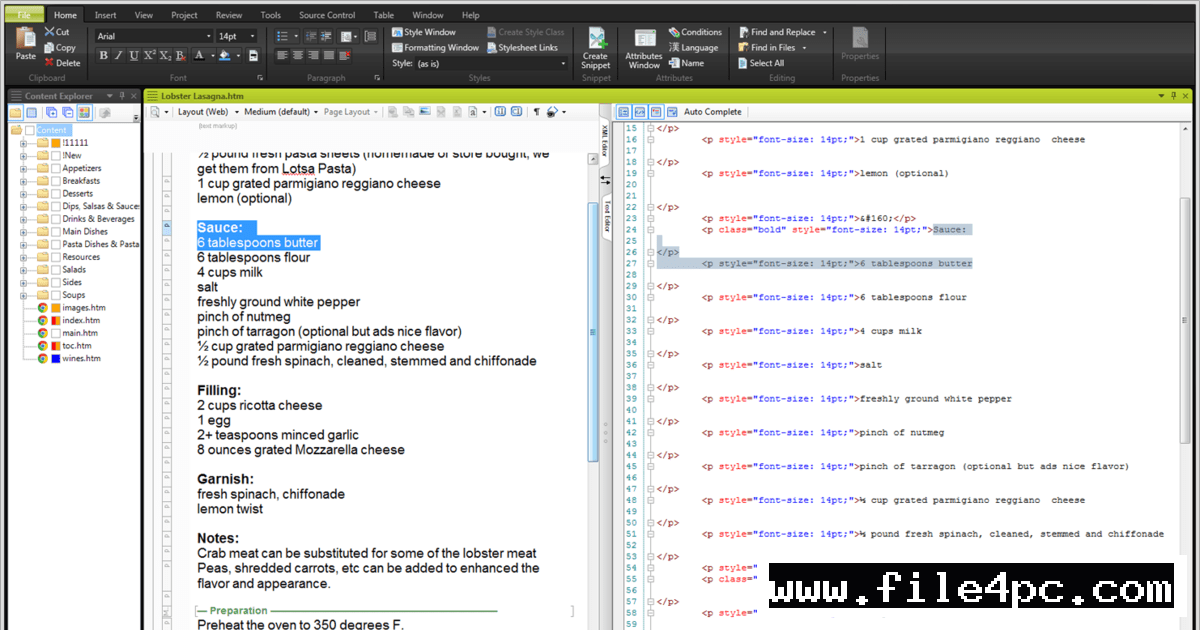Click the Style Window button

click(423, 32)
